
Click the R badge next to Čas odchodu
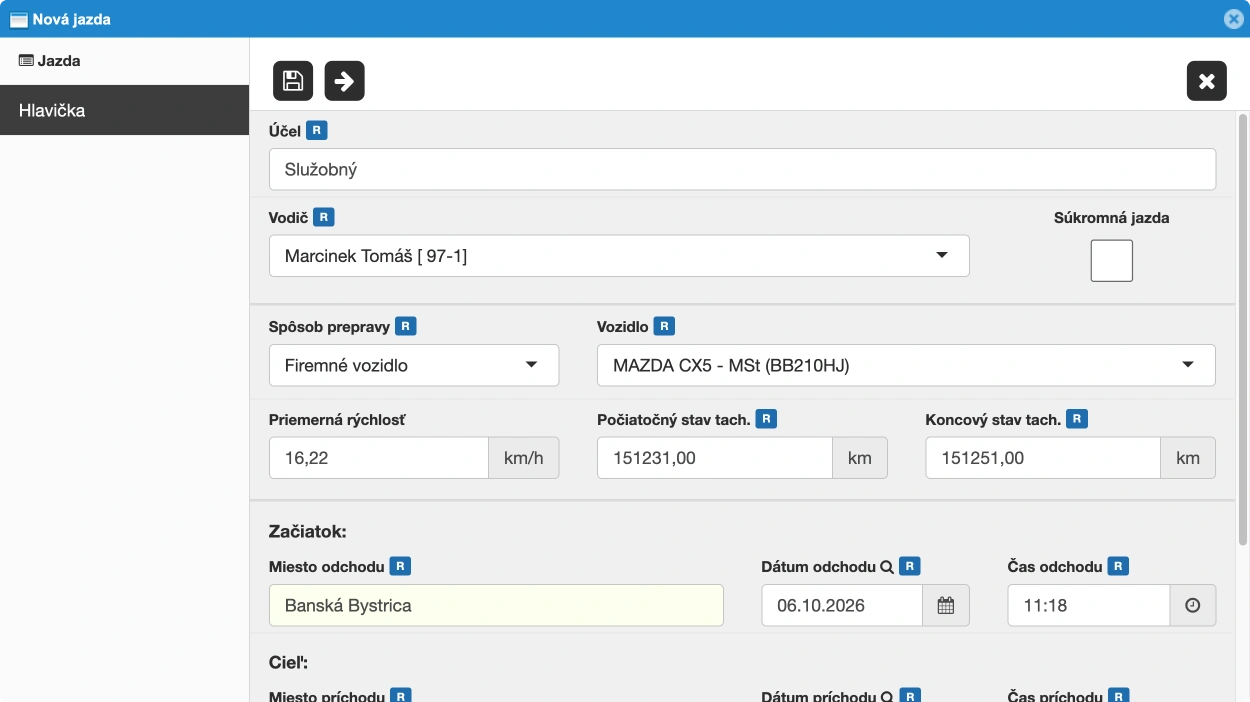coord(1118,566)
